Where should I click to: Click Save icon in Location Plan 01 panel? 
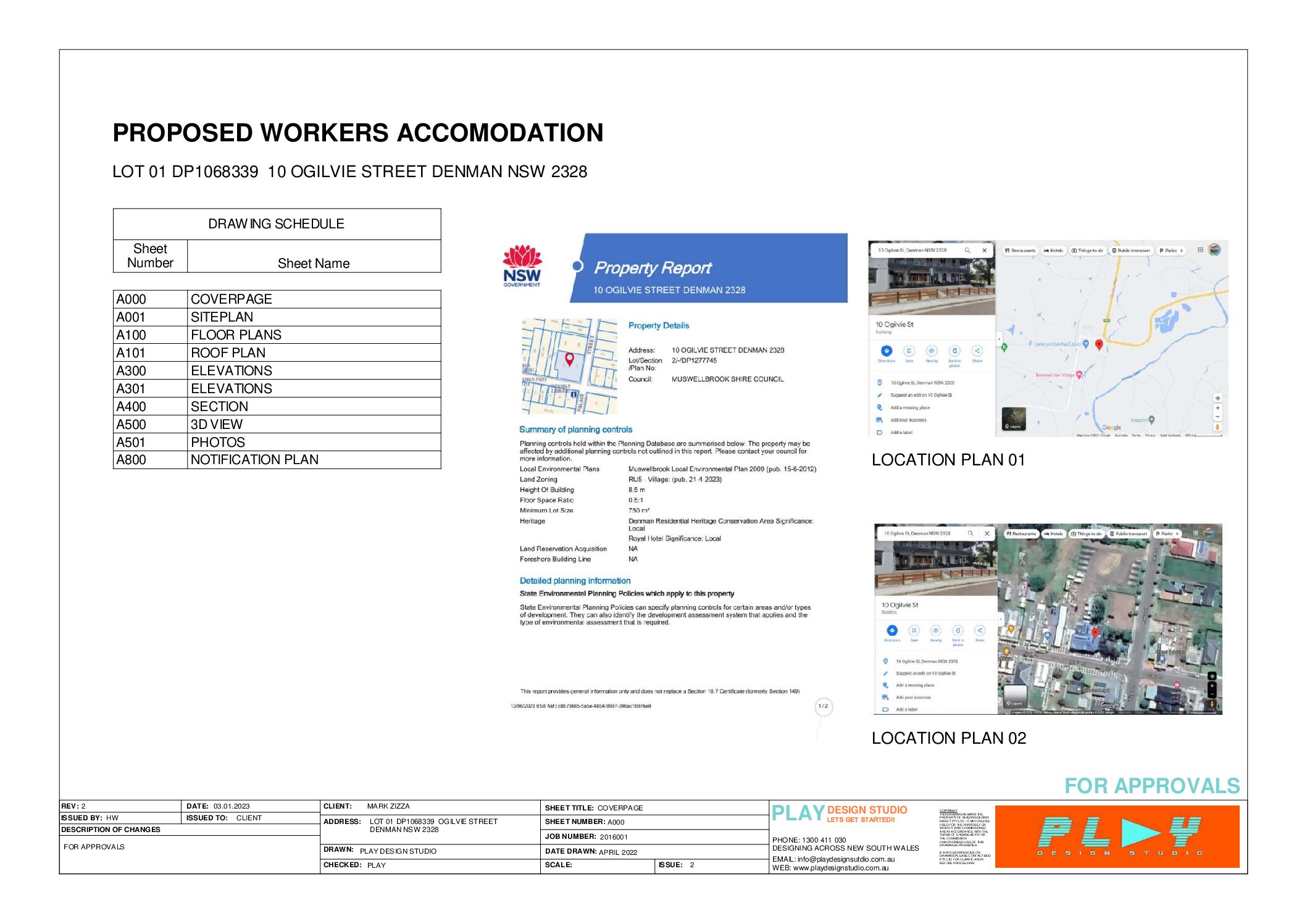tap(909, 351)
